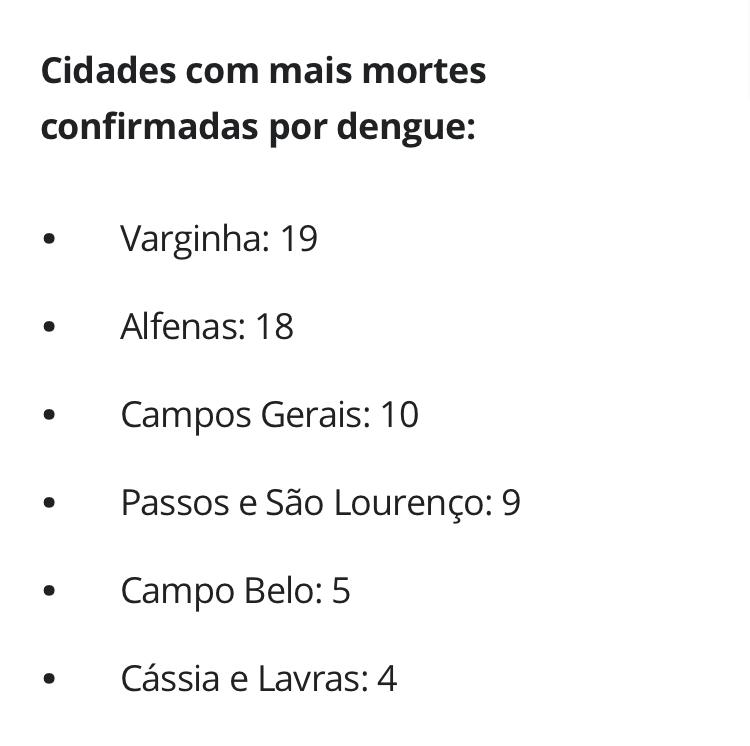Click the word 'Lourenço' in the list
The image size is (750, 746).
pyautogui.click(x=413, y=503)
